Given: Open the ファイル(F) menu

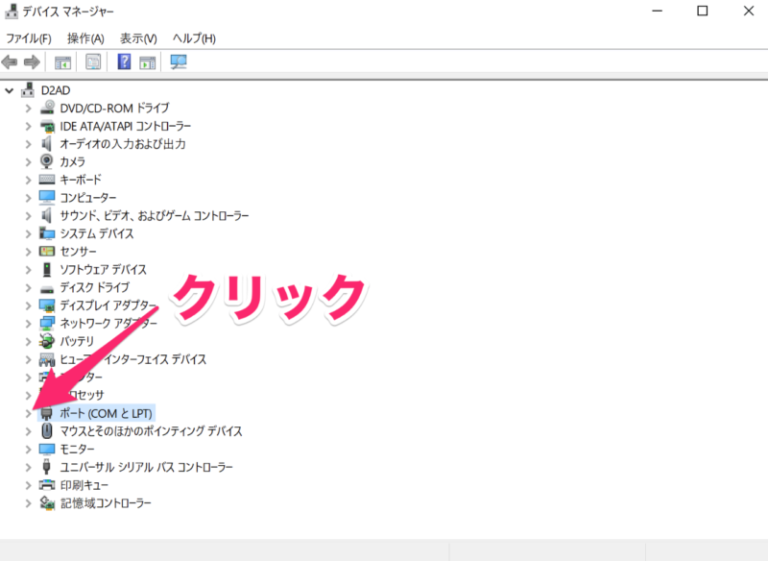Looking at the screenshot, I should pos(28,38).
